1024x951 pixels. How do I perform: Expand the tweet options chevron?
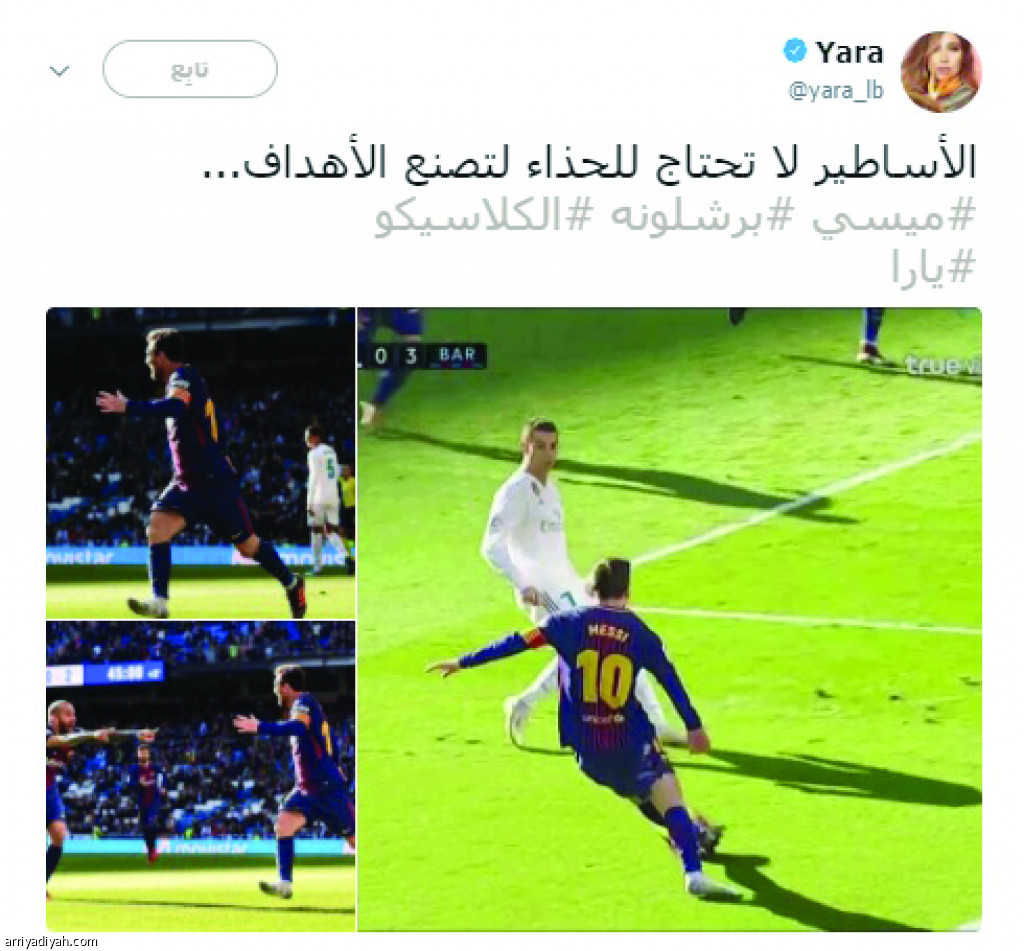pyautogui.click(x=59, y=70)
